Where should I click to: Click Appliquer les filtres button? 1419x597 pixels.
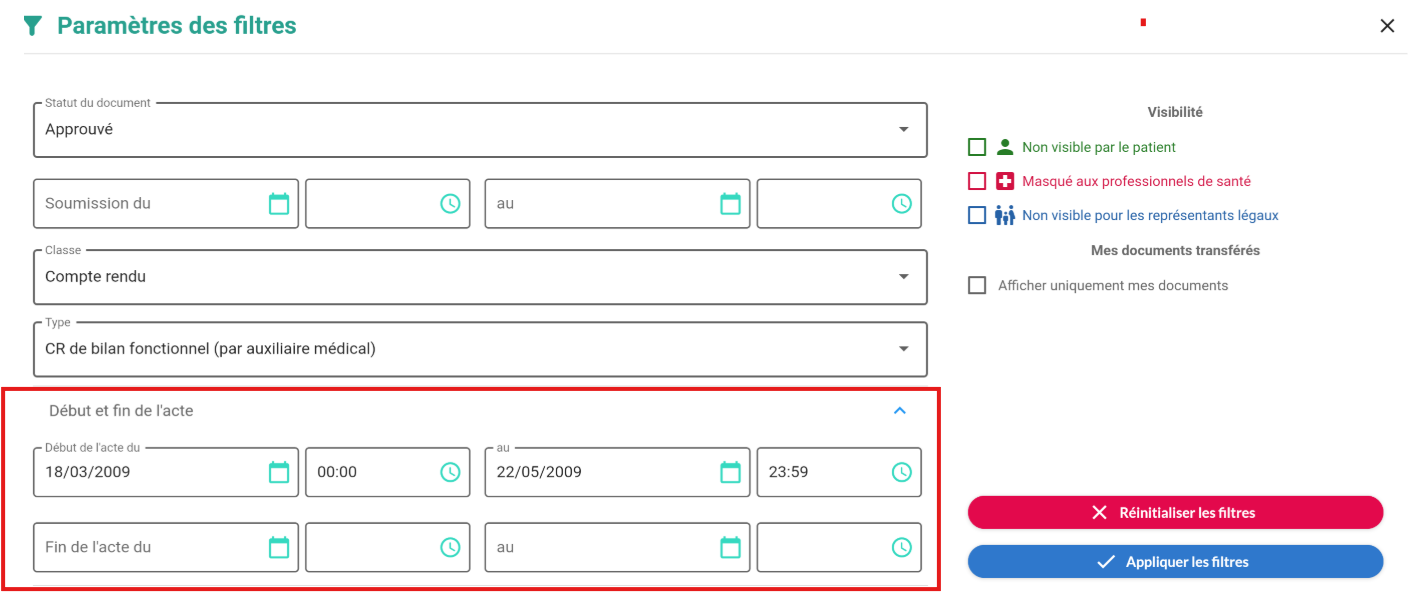click(1175, 562)
